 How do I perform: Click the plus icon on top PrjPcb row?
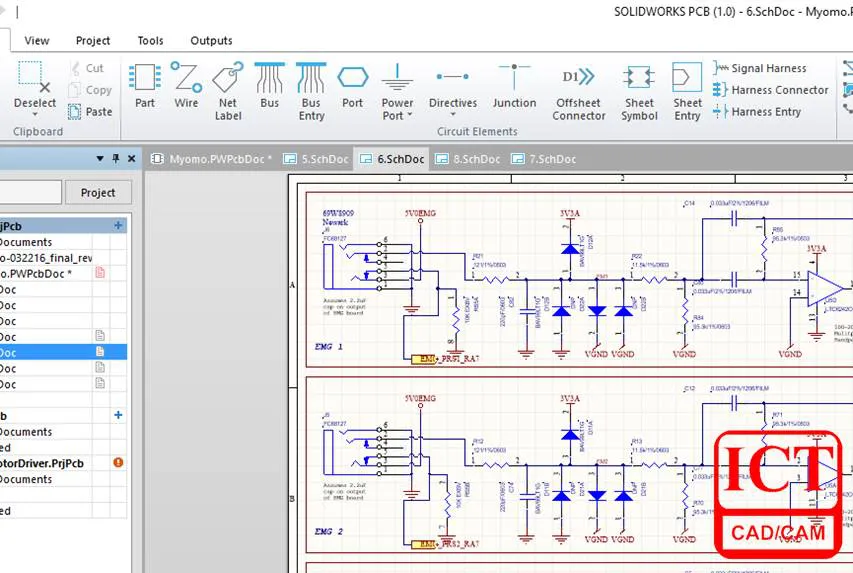[x=118, y=225]
